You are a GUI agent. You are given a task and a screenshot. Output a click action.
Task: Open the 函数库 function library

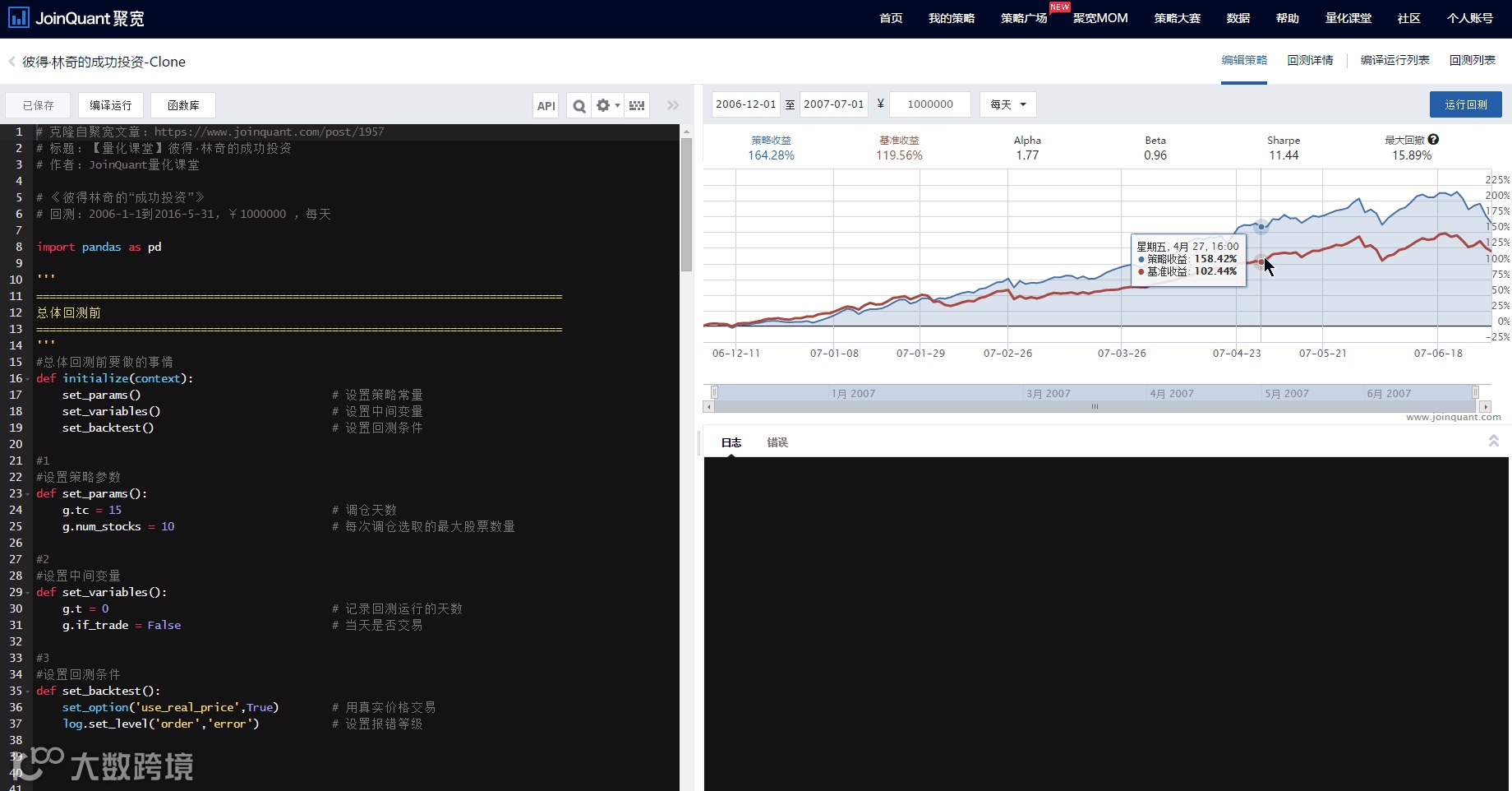click(183, 105)
